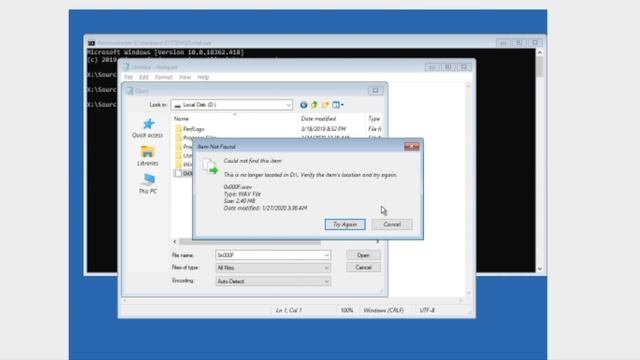Open the View Menu icon dropdown

pyautogui.click(x=338, y=105)
